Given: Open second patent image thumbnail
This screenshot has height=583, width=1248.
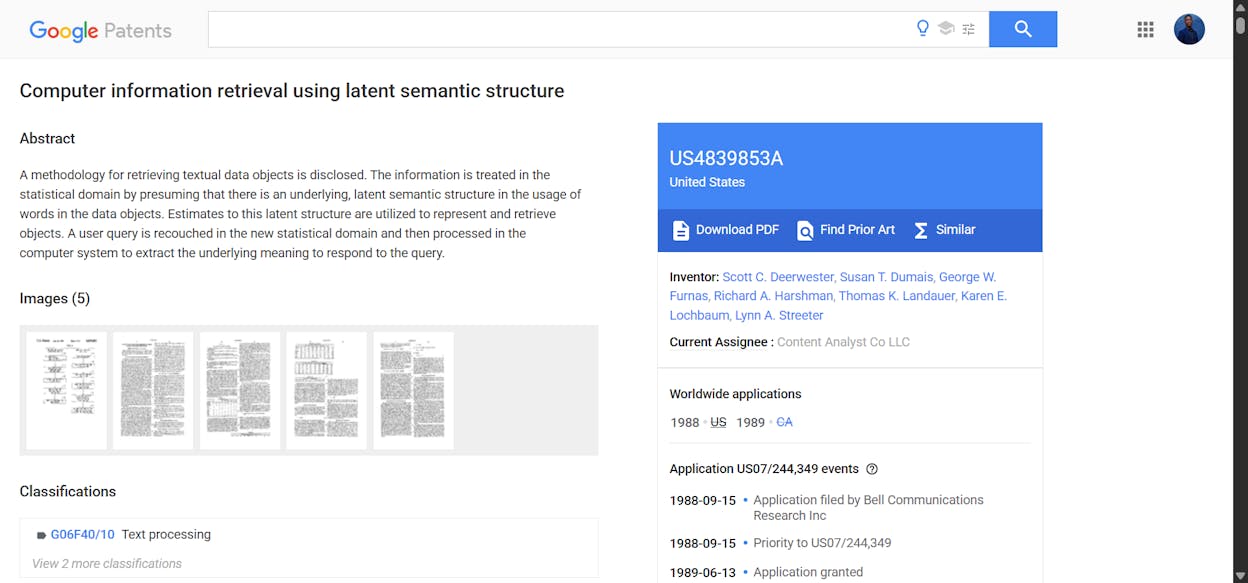Looking at the screenshot, I should [153, 390].
